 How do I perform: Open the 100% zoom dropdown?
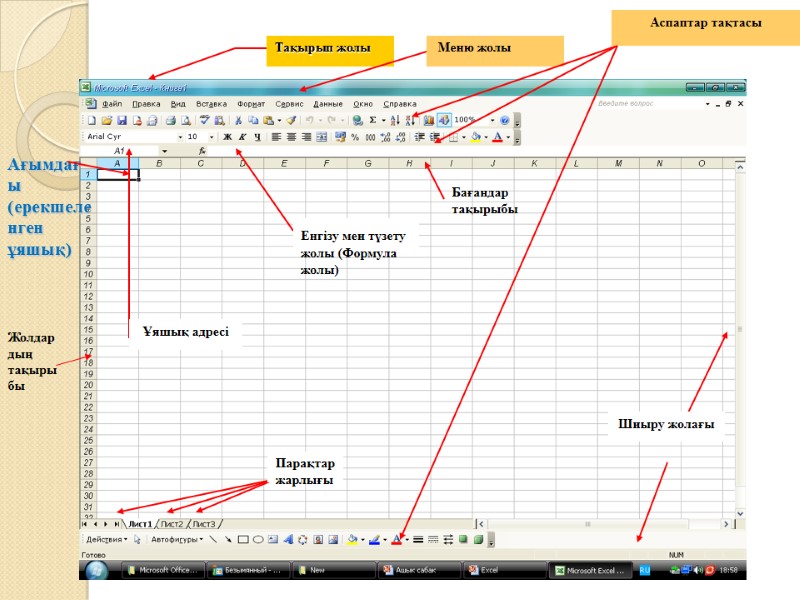point(492,120)
